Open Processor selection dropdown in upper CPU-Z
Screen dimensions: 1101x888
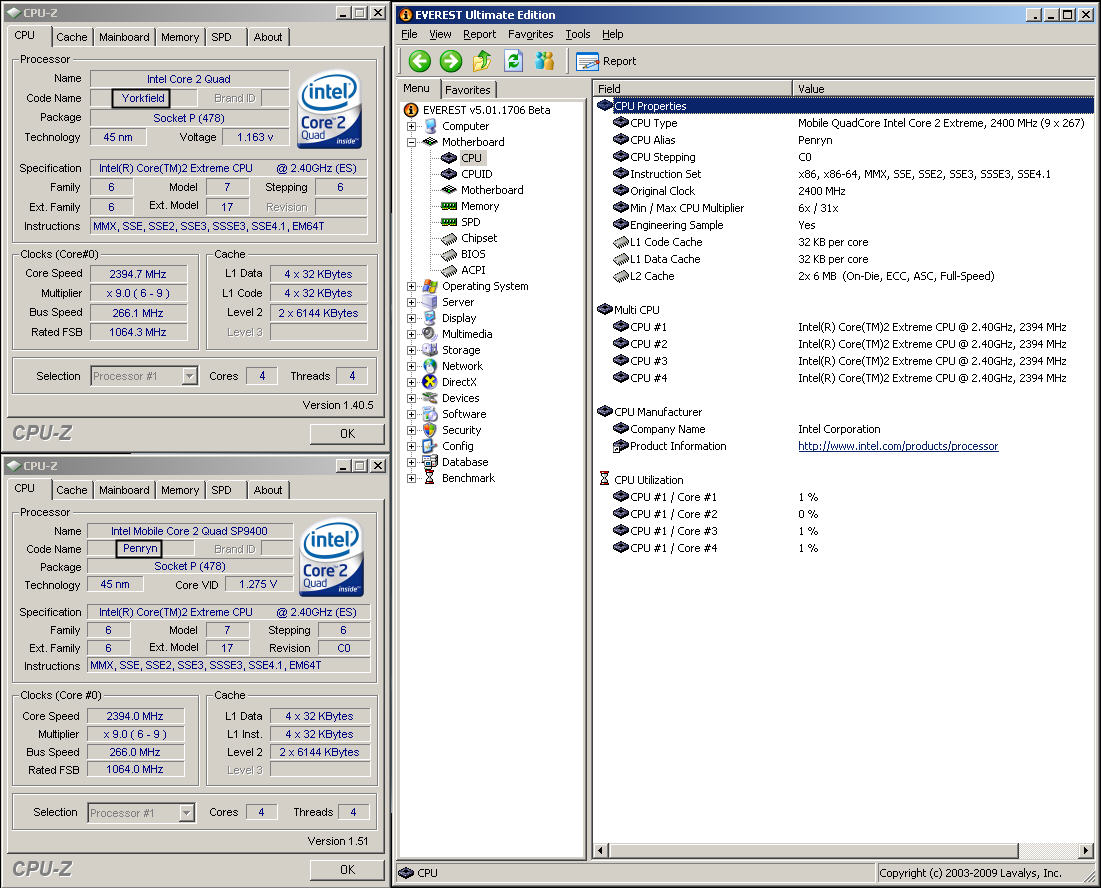point(190,376)
